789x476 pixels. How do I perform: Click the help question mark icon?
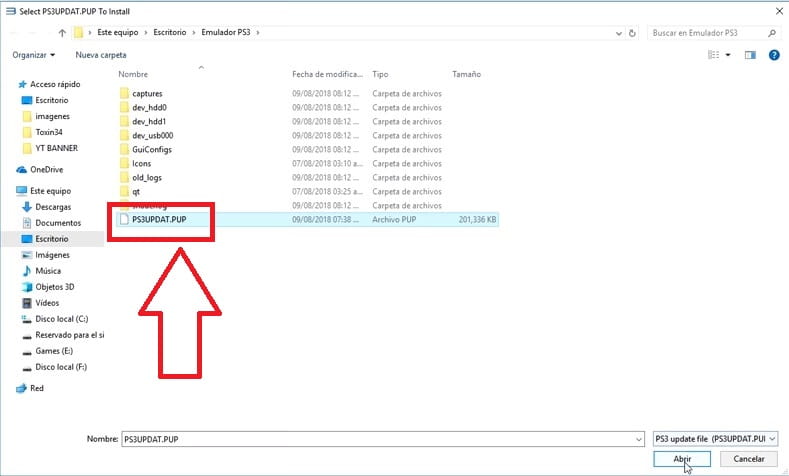tap(774, 54)
